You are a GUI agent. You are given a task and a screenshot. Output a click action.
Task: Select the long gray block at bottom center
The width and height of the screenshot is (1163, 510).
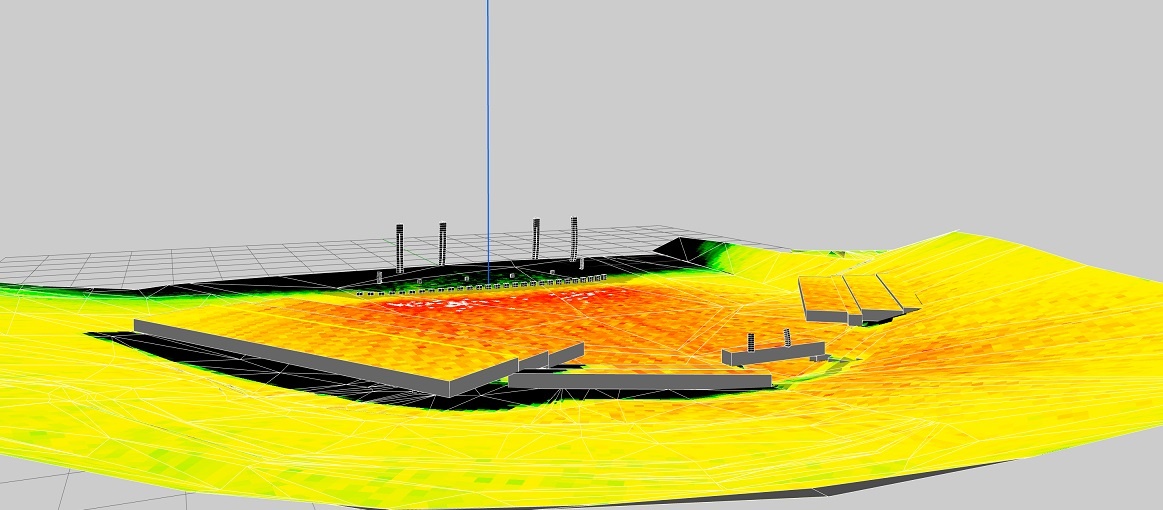coord(640,381)
